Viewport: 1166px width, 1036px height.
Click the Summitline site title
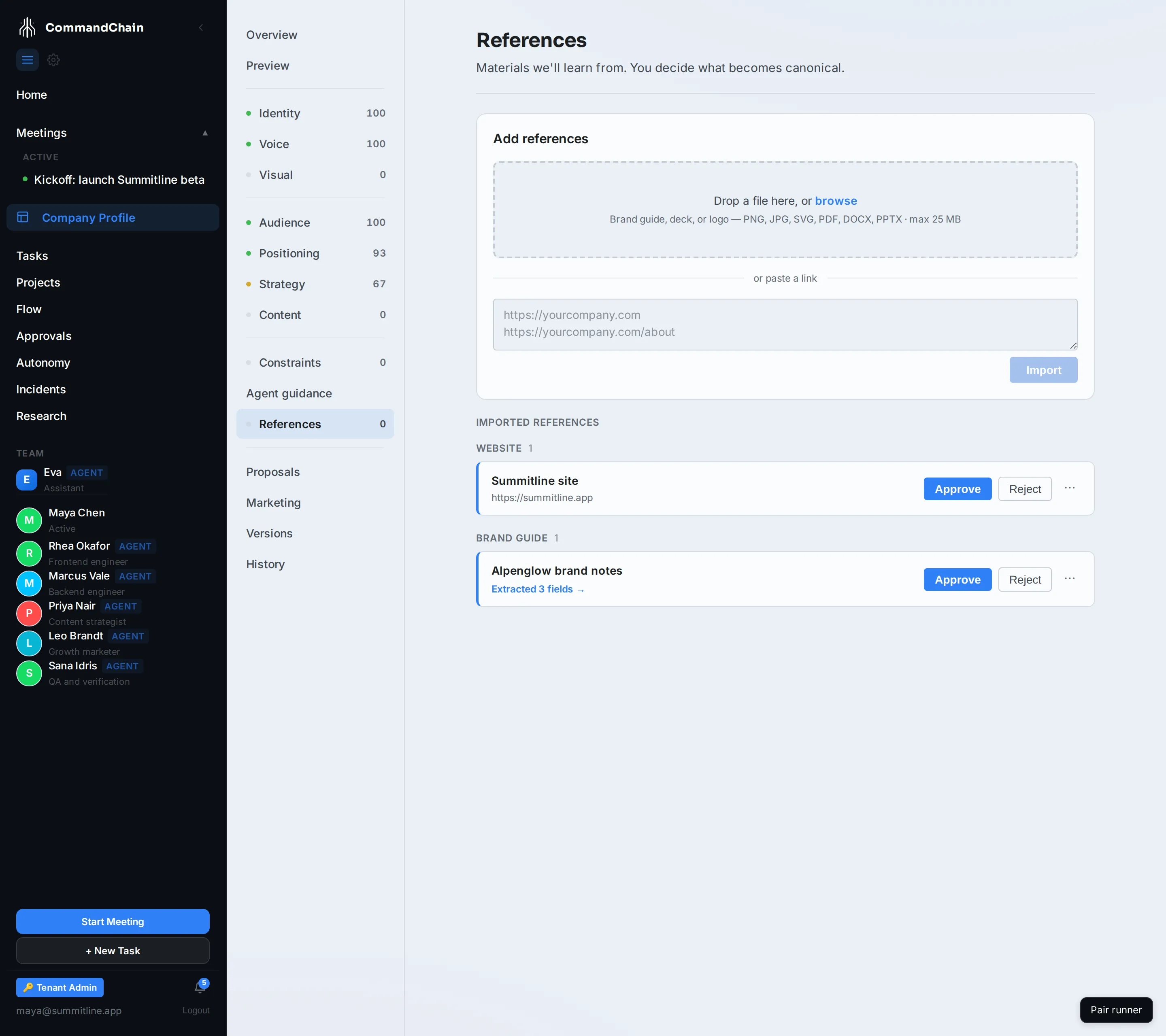pos(534,481)
